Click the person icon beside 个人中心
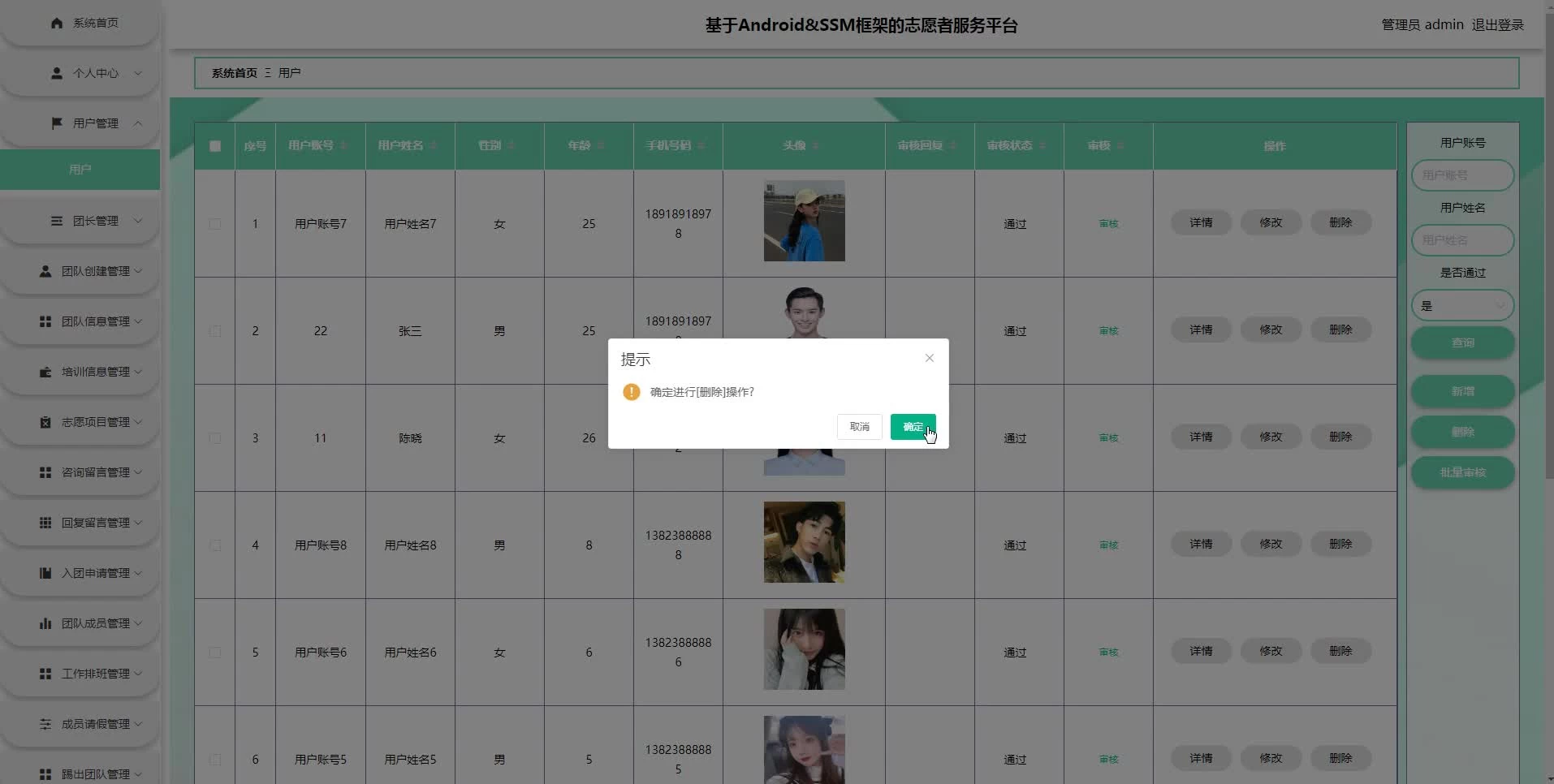 57,73
